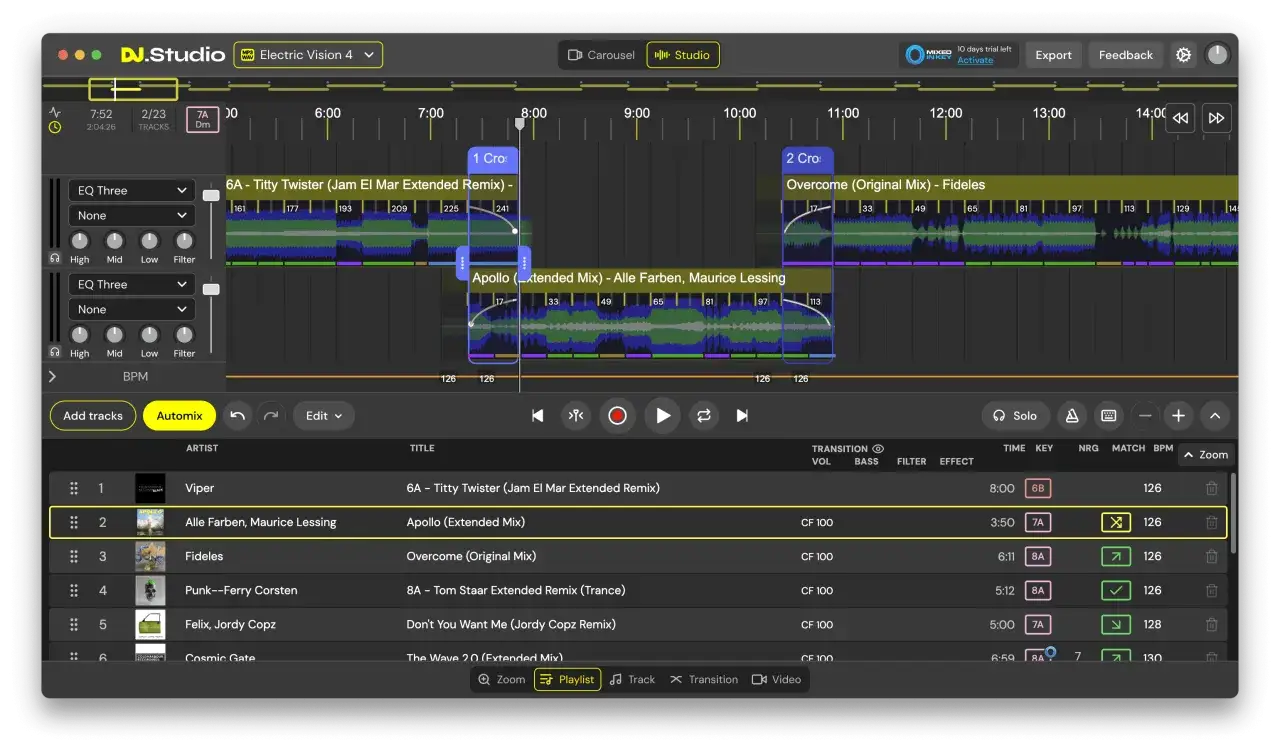Screen dimensions: 1280x748
Task: Click the Export button
Action: tap(1053, 55)
